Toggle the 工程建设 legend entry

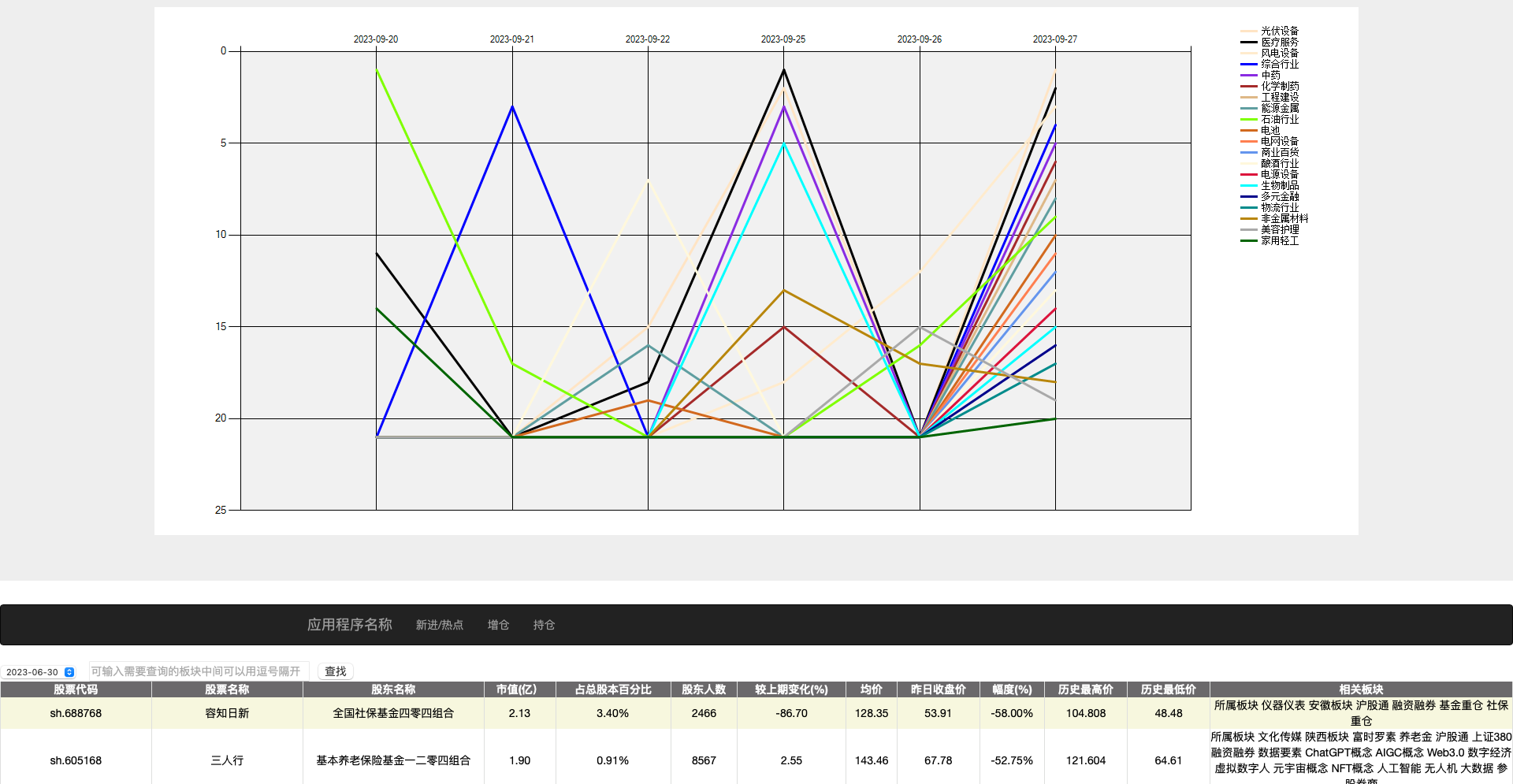[1270, 97]
